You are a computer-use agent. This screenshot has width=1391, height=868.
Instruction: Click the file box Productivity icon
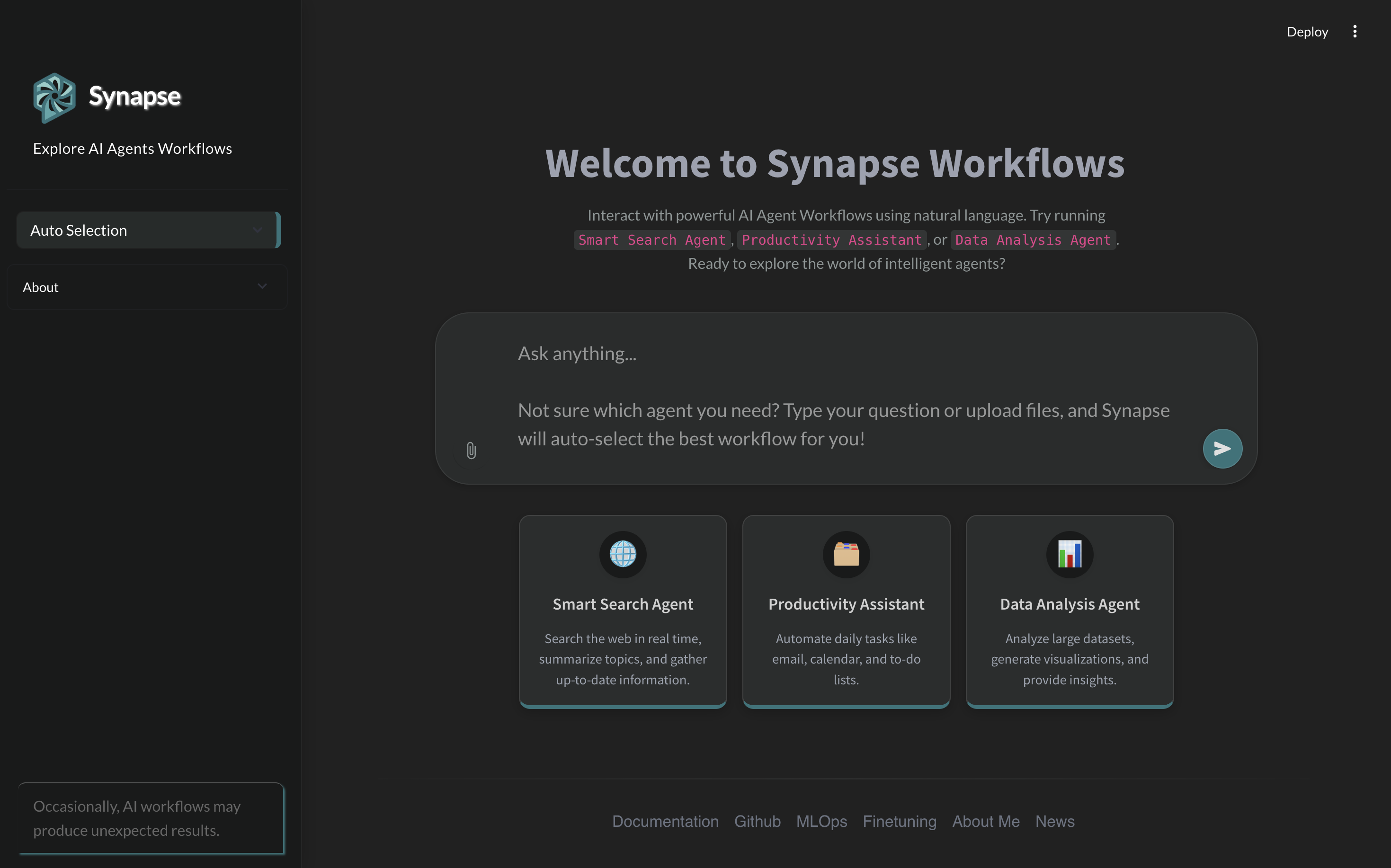[846, 554]
